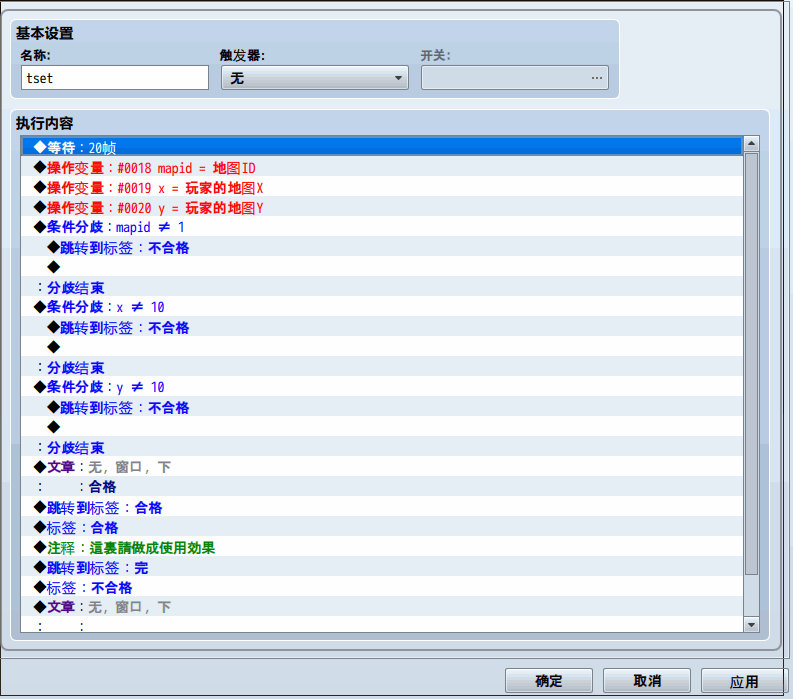Select the empty row under x ≠ 10 branch
793x699 pixels.
click(382, 346)
